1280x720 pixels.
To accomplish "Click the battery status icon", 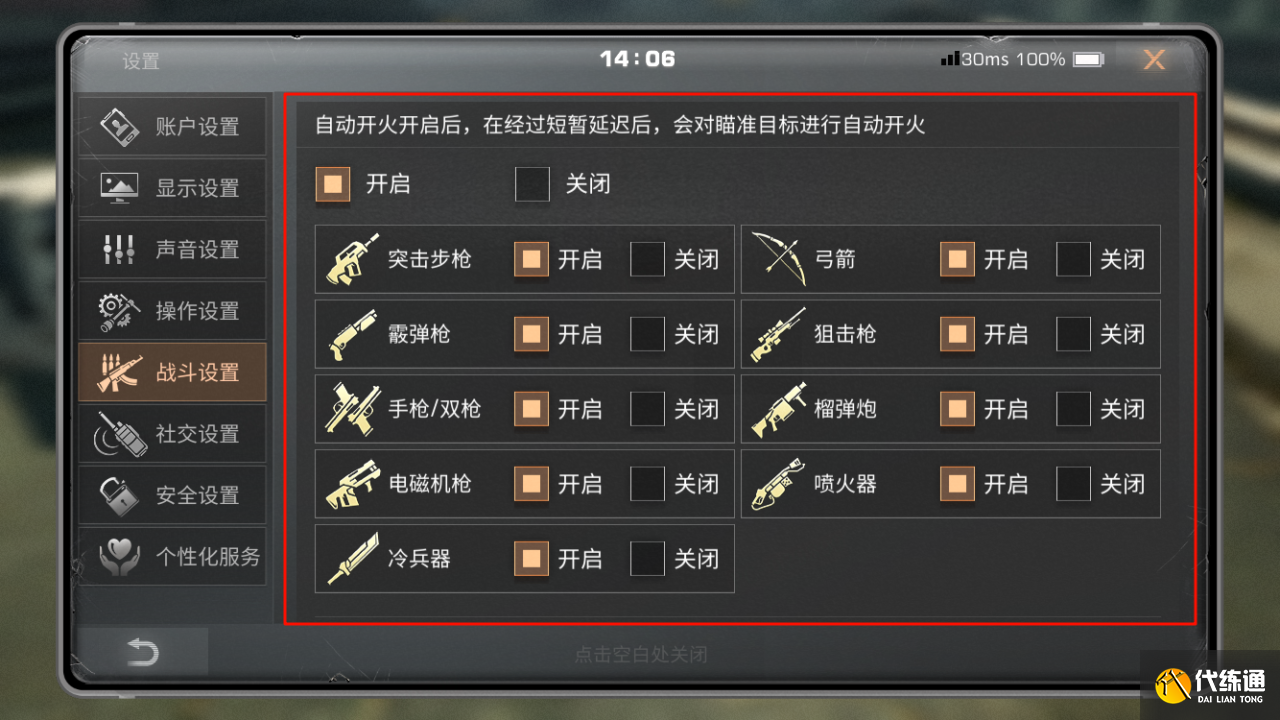I will pos(1088,60).
